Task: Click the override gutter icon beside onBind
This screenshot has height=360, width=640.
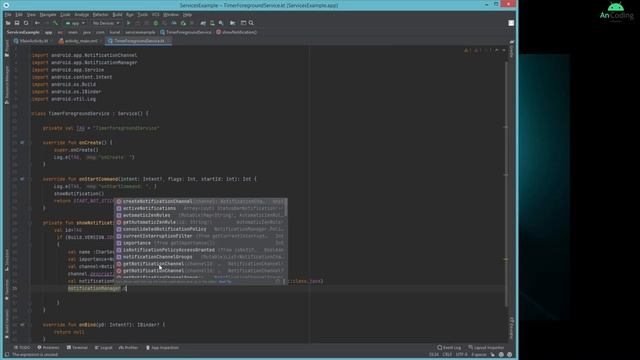Action: point(22,325)
